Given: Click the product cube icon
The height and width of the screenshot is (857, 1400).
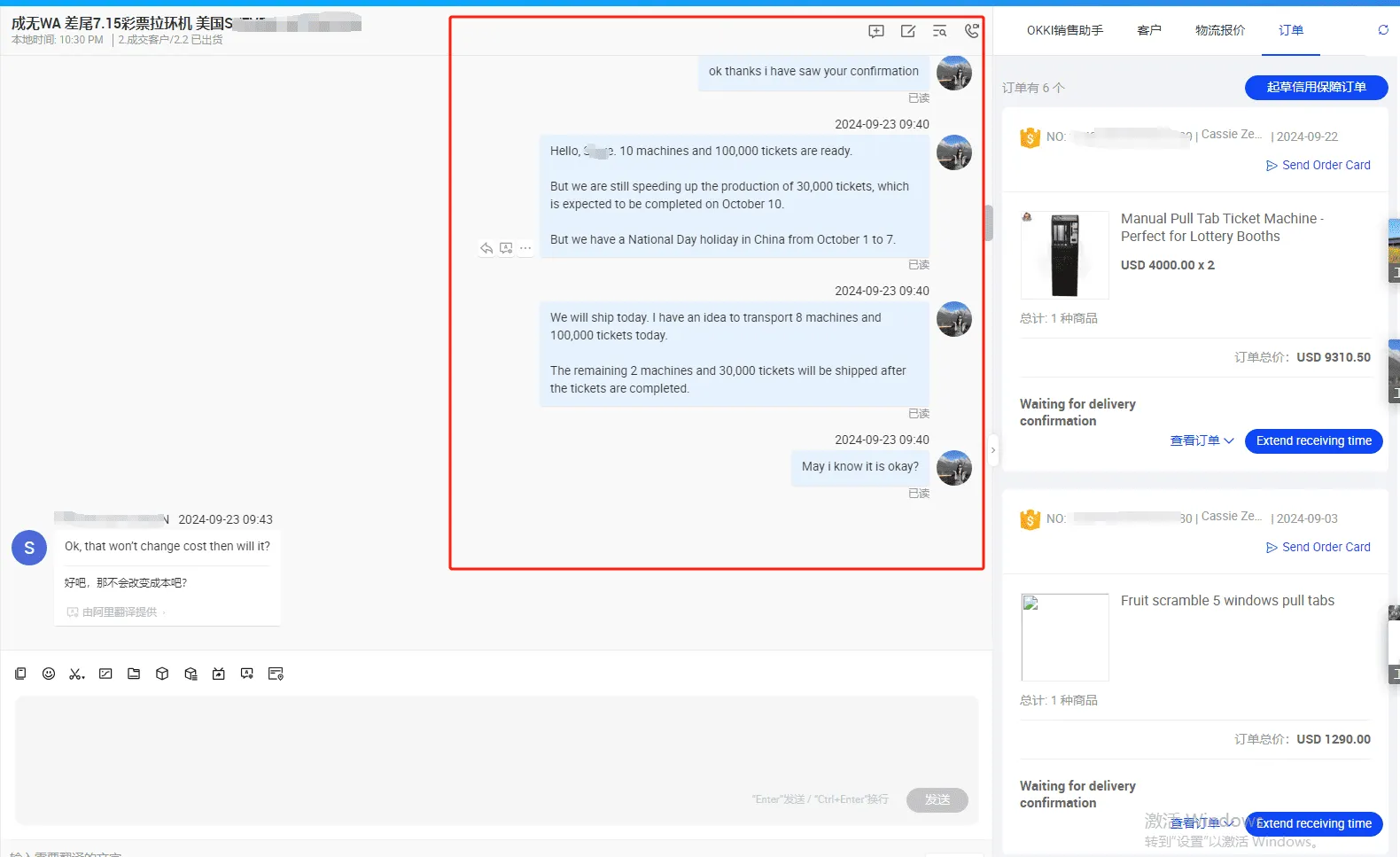Looking at the screenshot, I should click(x=162, y=674).
